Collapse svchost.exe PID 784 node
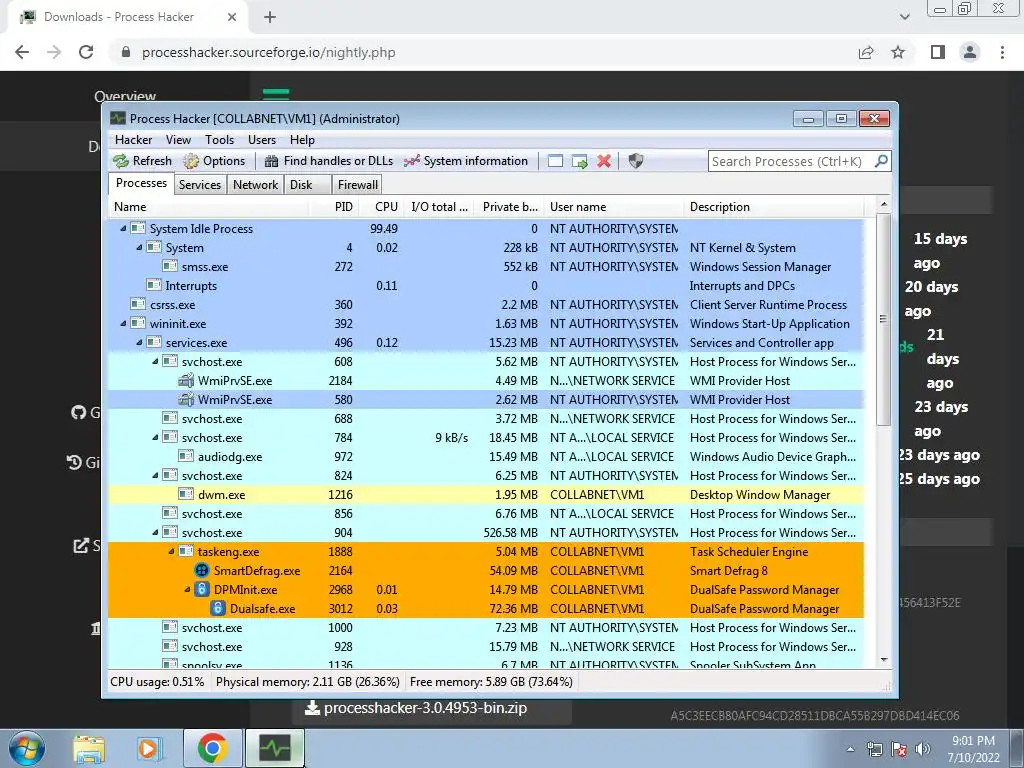The width and height of the screenshot is (1024, 768). pos(155,438)
